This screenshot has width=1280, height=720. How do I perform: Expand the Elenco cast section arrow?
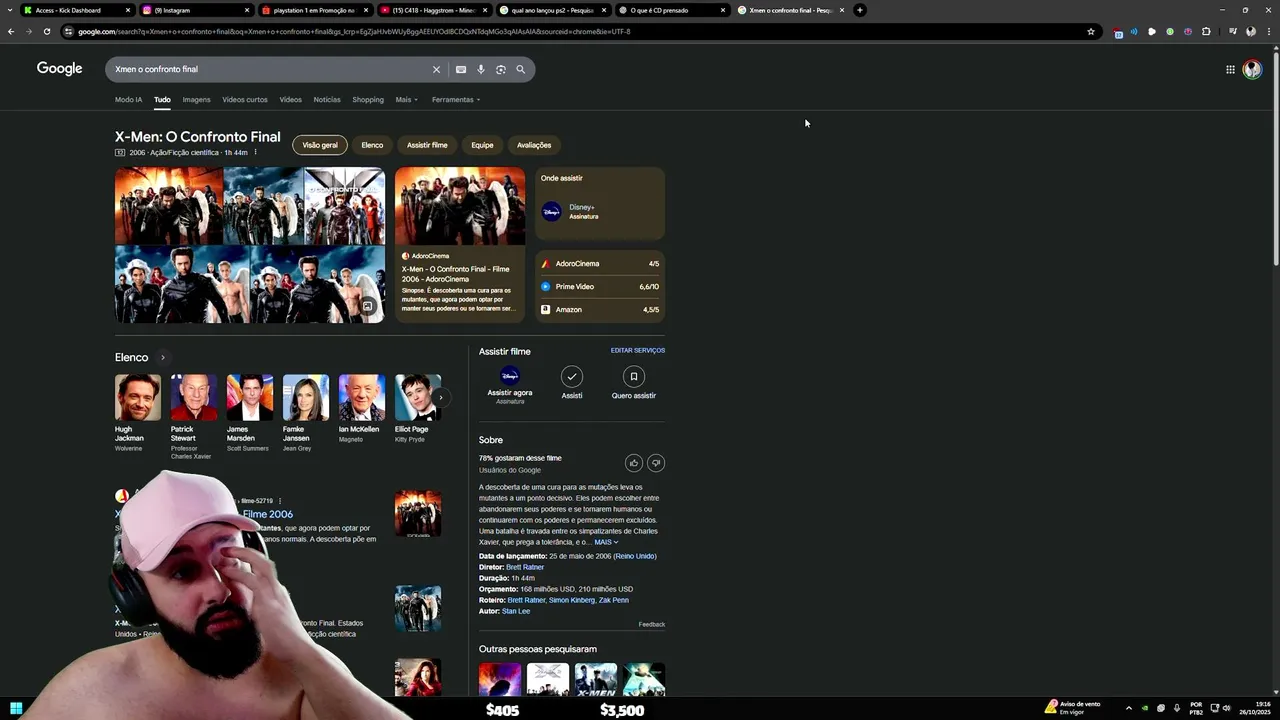[163, 357]
